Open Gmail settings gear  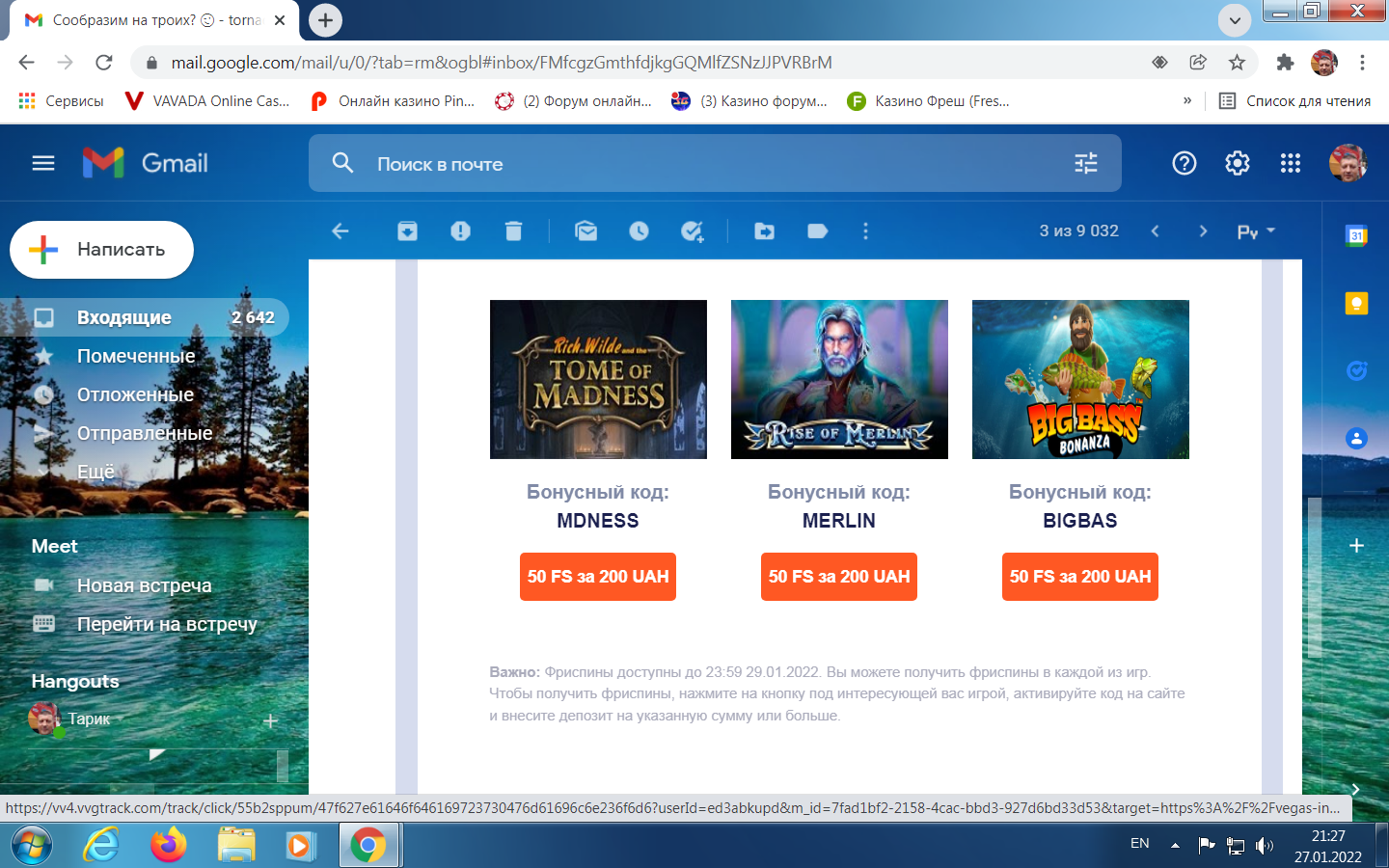[x=1238, y=163]
